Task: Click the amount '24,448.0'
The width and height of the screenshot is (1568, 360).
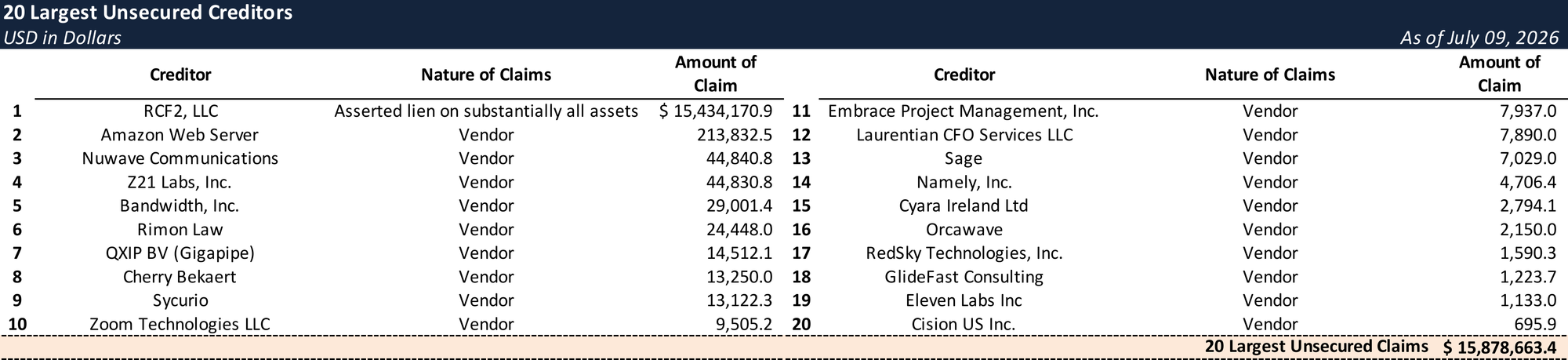Action: click(739, 230)
